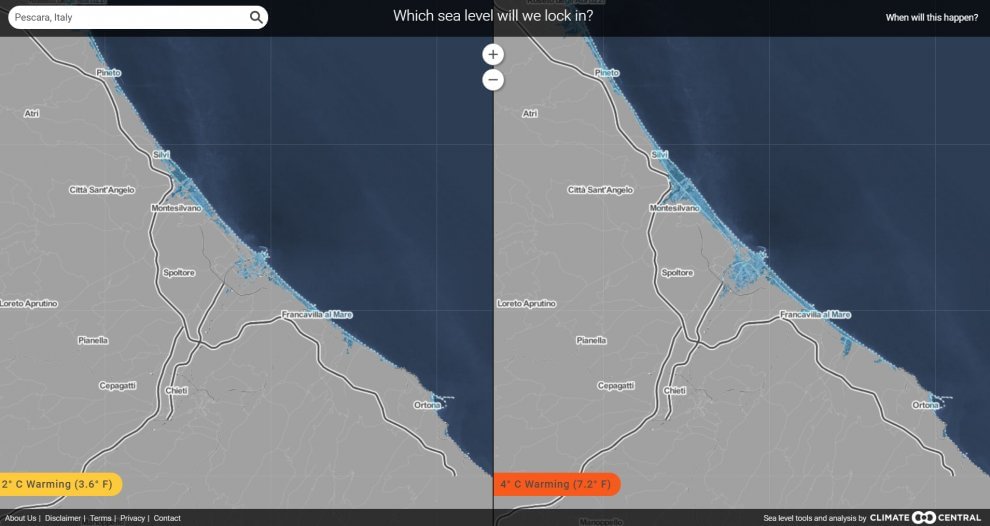
Task: Select the 4° C Warming label
Action: 557,484
